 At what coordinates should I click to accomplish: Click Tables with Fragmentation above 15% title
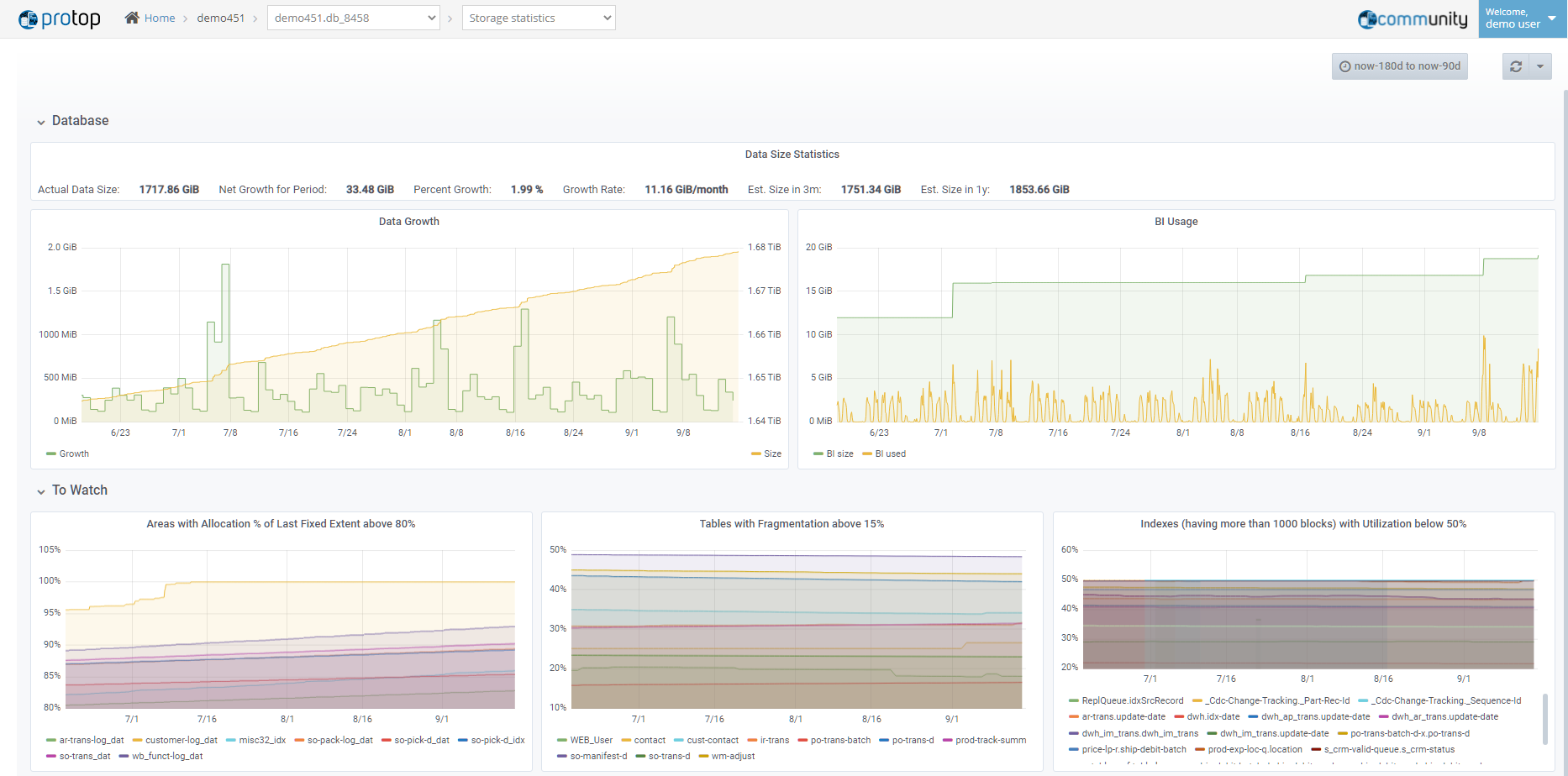pos(792,524)
